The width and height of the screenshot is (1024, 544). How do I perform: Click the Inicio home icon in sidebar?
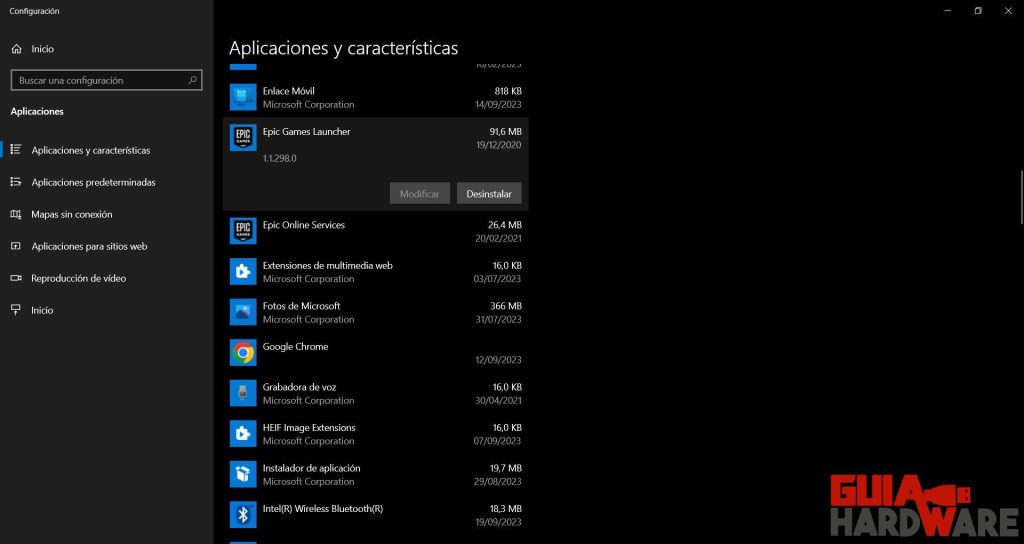16,49
